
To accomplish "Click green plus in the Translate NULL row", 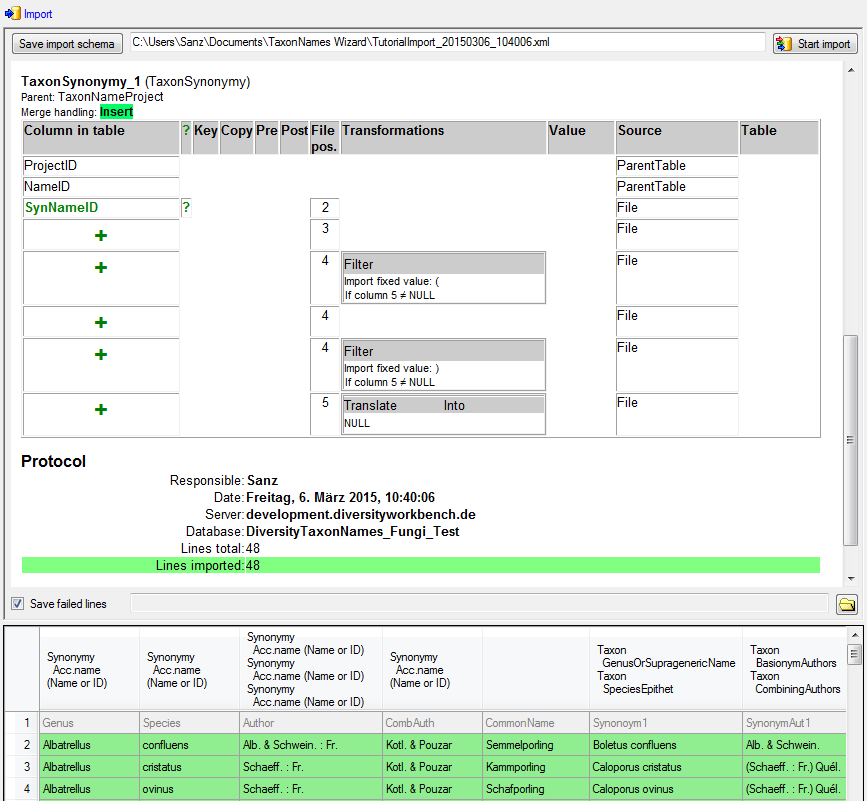I will [x=101, y=410].
